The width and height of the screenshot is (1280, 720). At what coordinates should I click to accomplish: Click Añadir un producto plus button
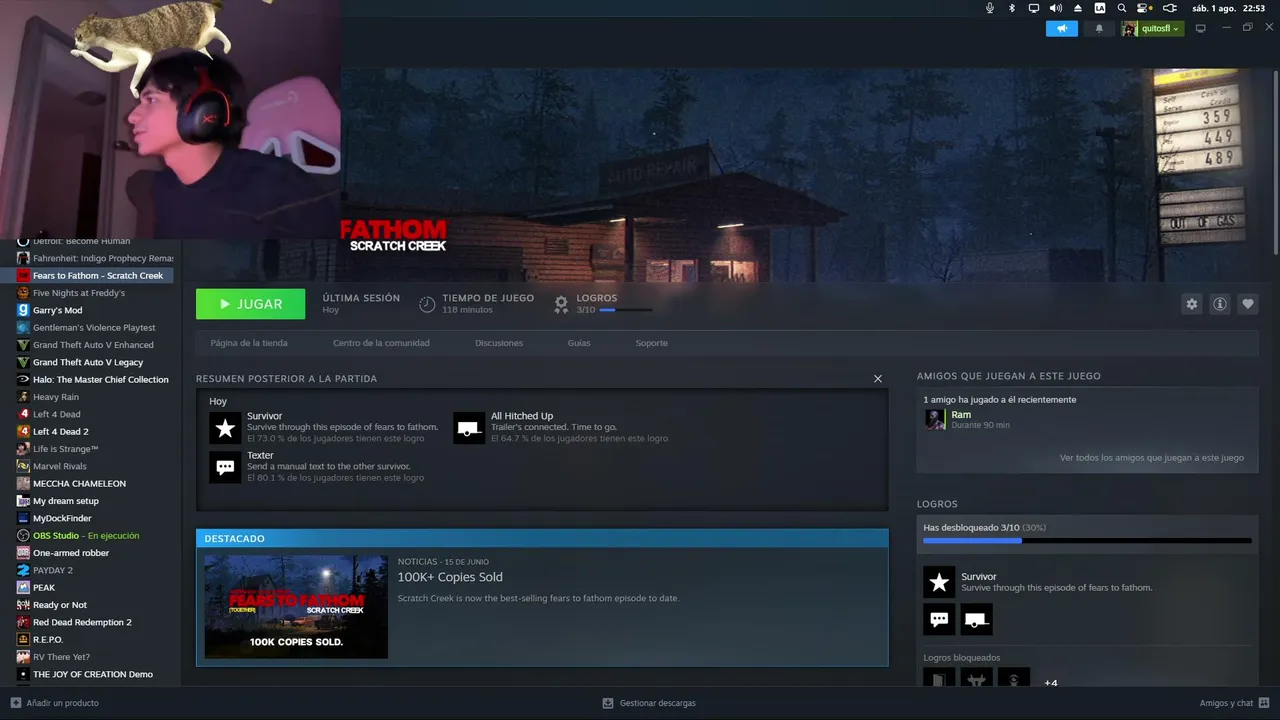click(x=16, y=703)
